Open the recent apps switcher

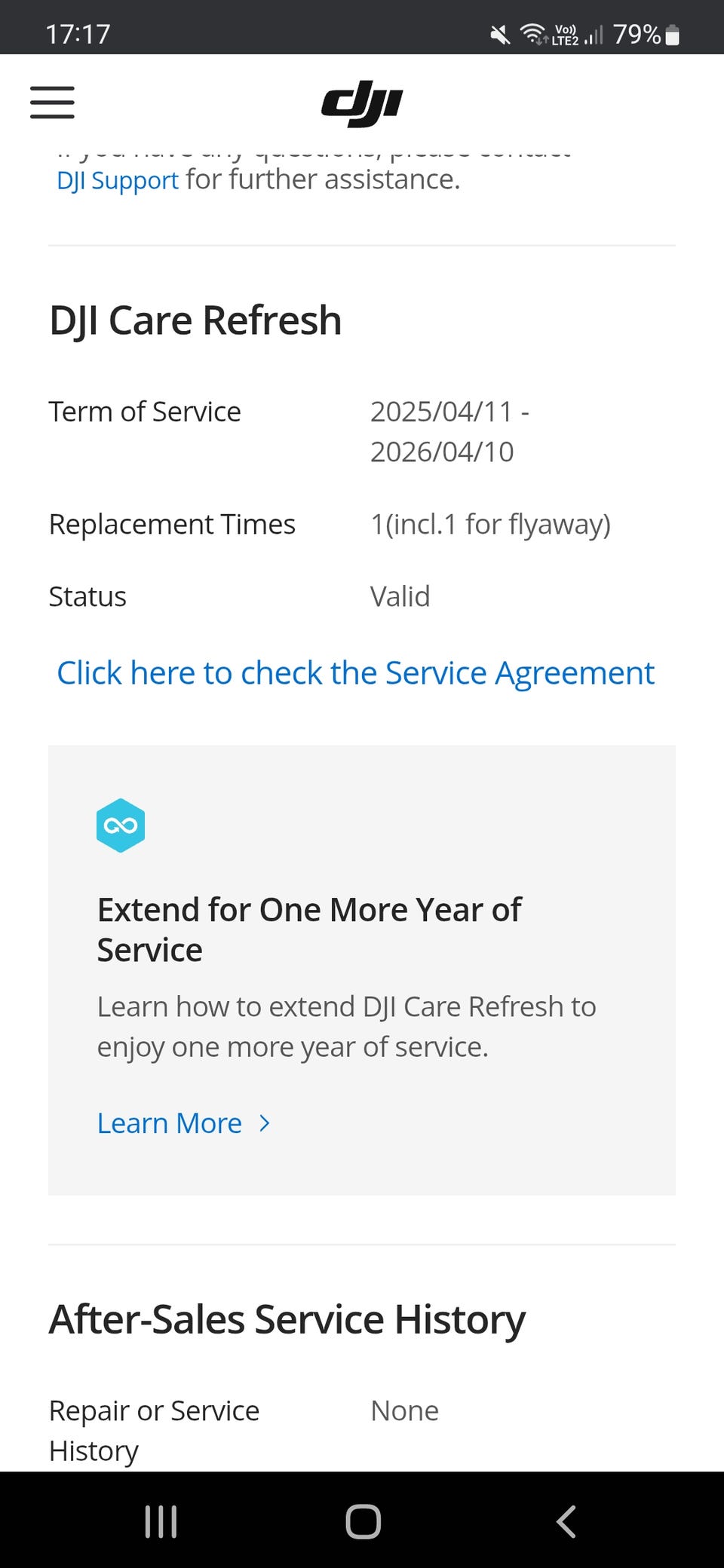(161, 1521)
